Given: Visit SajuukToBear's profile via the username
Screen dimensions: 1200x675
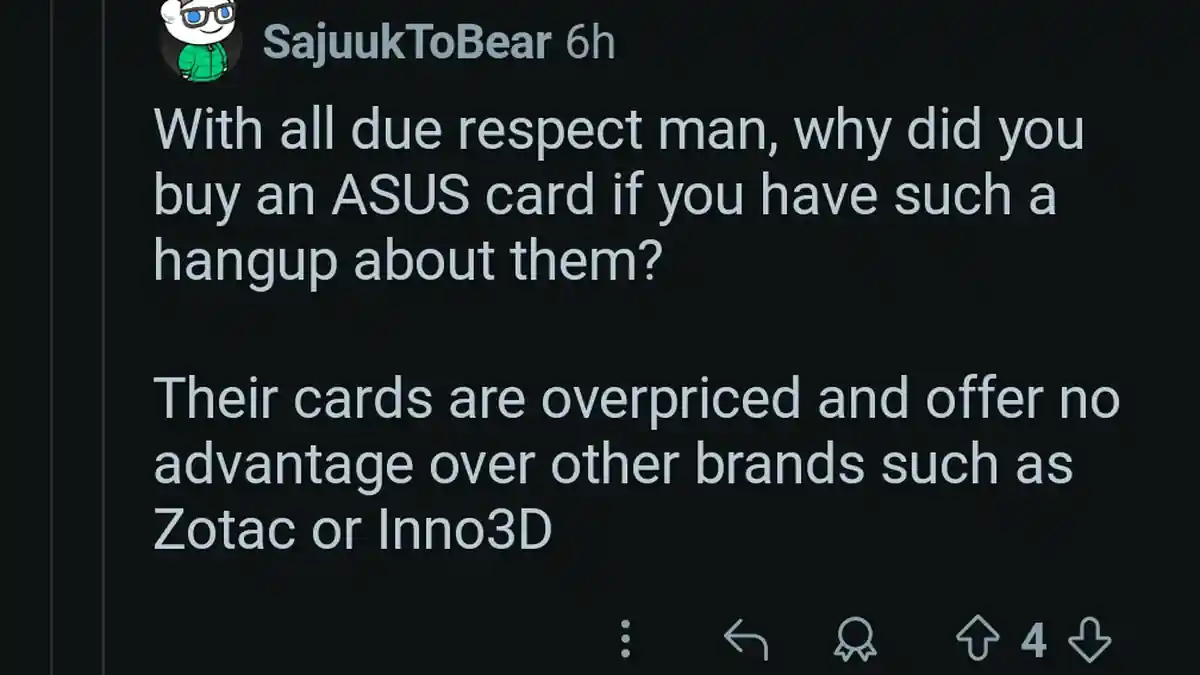Looking at the screenshot, I should [407, 42].
